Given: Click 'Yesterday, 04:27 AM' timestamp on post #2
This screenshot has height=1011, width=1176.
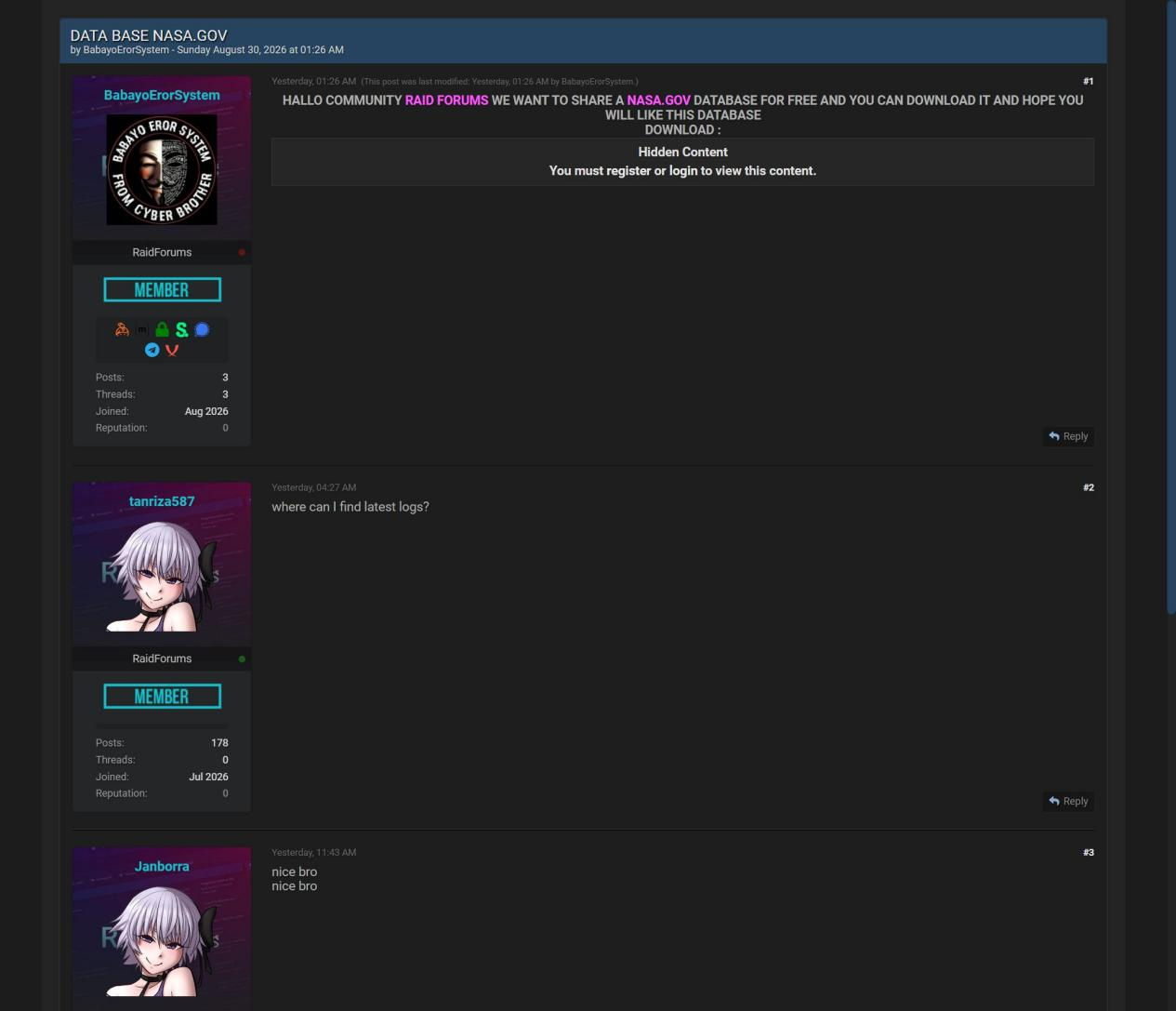Looking at the screenshot, I should tap(313, 487).
